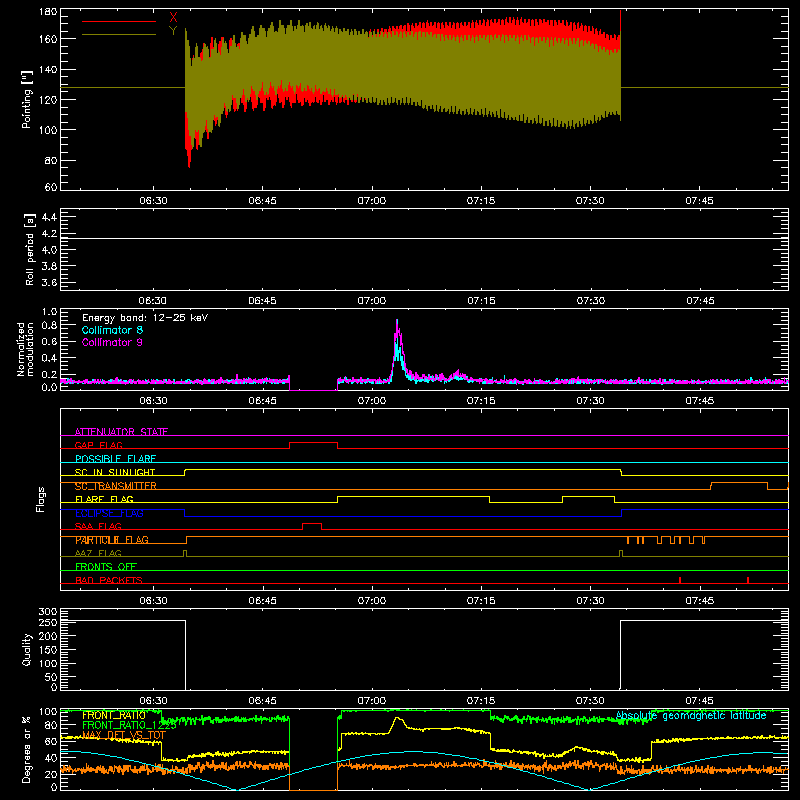Click 06:30 time label under Quality plot
Image resolution: width=800 pixels, height=800 pixels.
pyautogui.click(x=153, y=701)
